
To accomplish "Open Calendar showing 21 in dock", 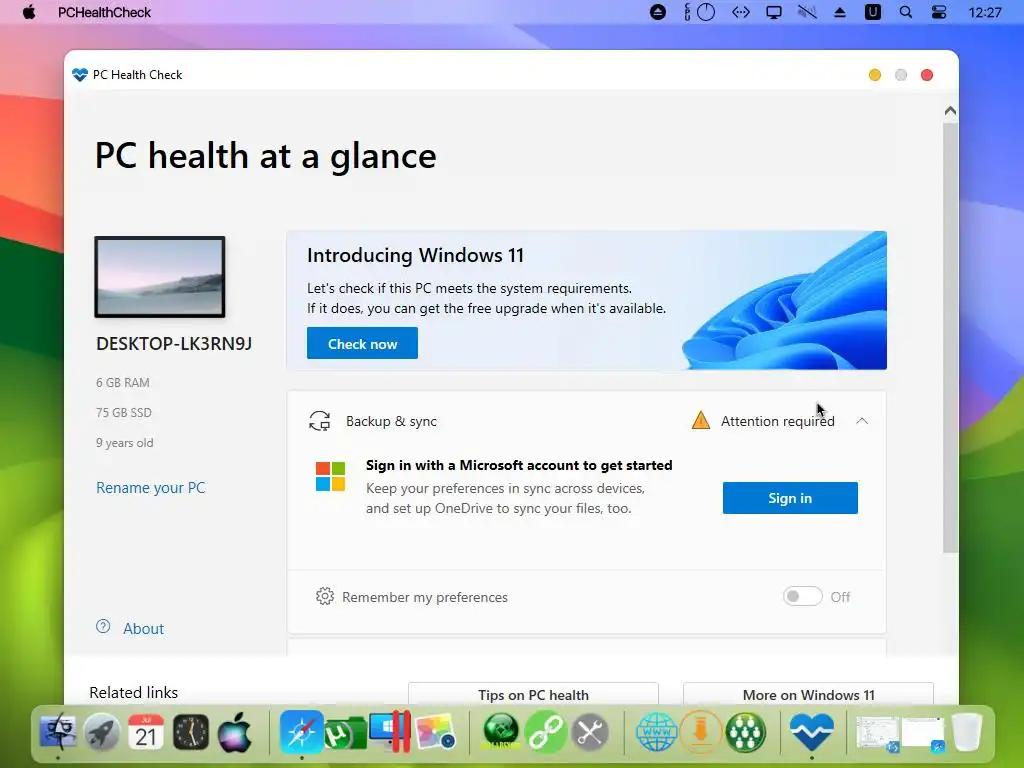I will [146, 731].
